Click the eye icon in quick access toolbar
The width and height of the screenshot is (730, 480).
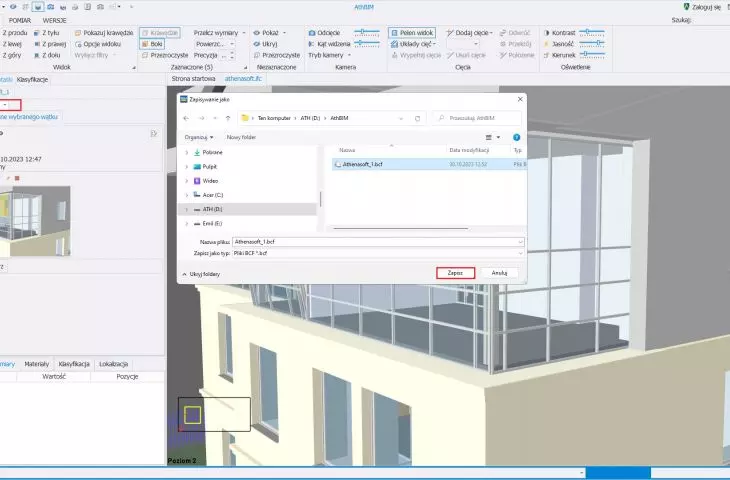13,7
